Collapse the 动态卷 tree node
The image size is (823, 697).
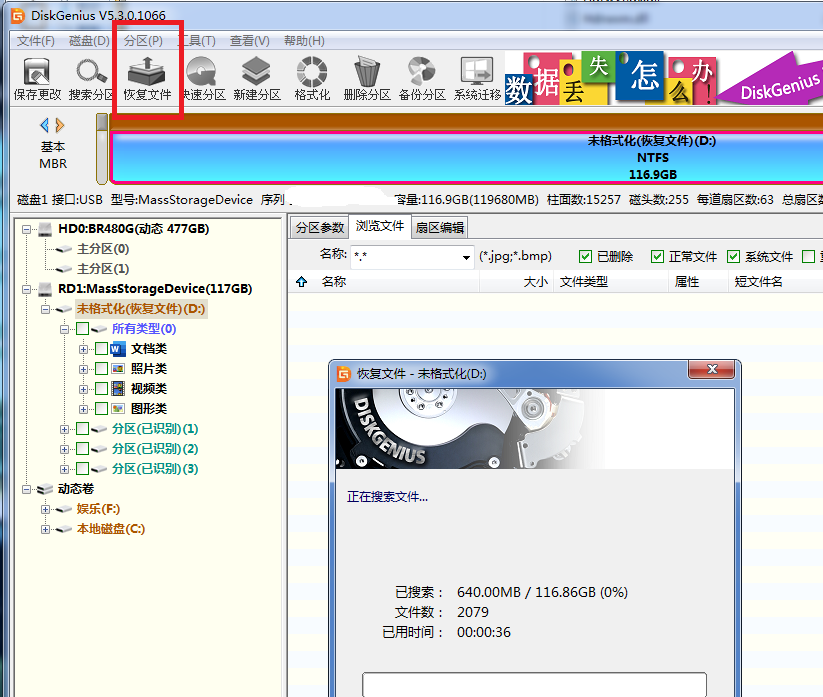point(26,489)
